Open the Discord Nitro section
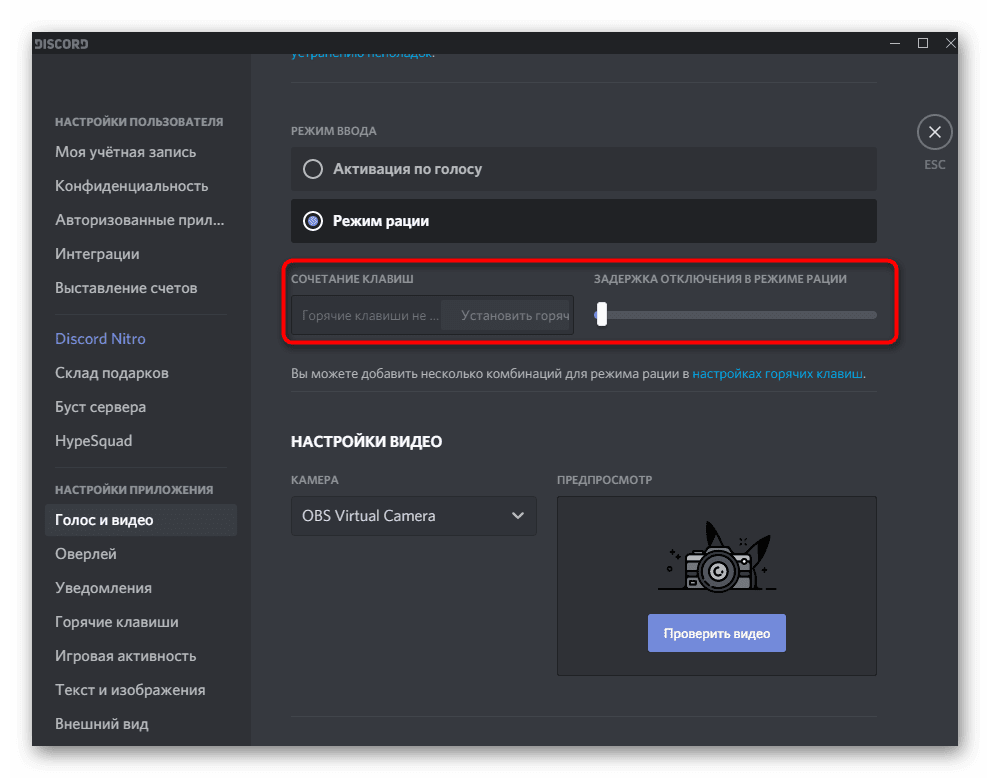990x778 pixels. [100, 339]
